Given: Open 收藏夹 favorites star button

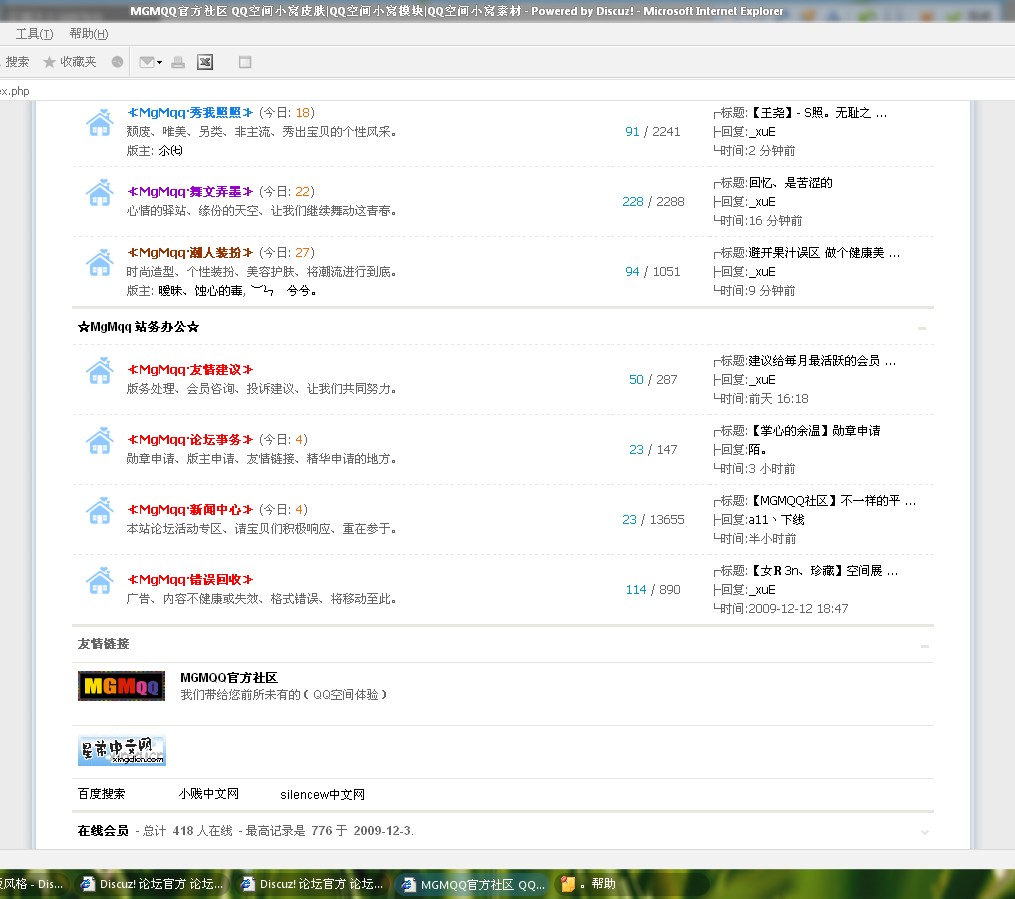Looking at the screenshot, I should [69, 61].
